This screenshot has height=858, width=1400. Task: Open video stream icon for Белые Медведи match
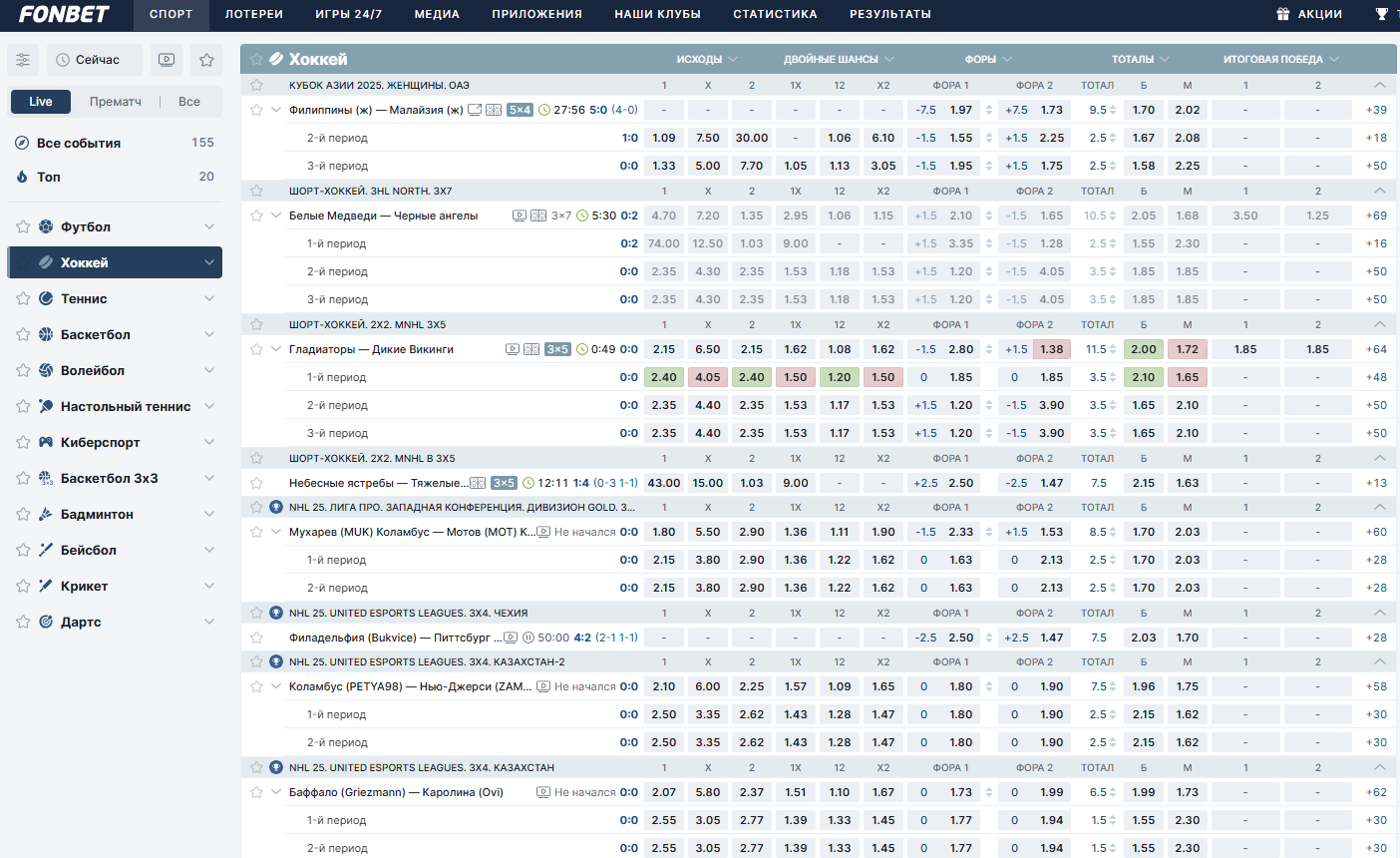520,215
